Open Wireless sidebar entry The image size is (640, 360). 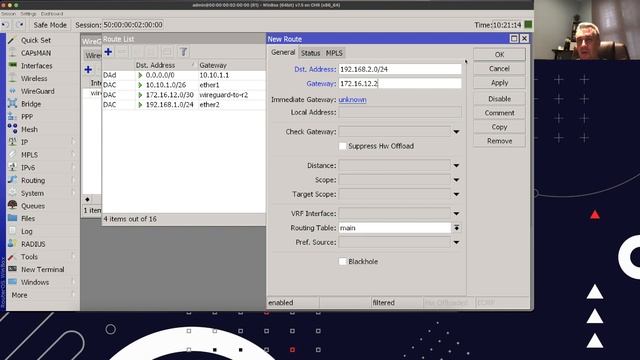pyautogui.click(x=34, y=78)
